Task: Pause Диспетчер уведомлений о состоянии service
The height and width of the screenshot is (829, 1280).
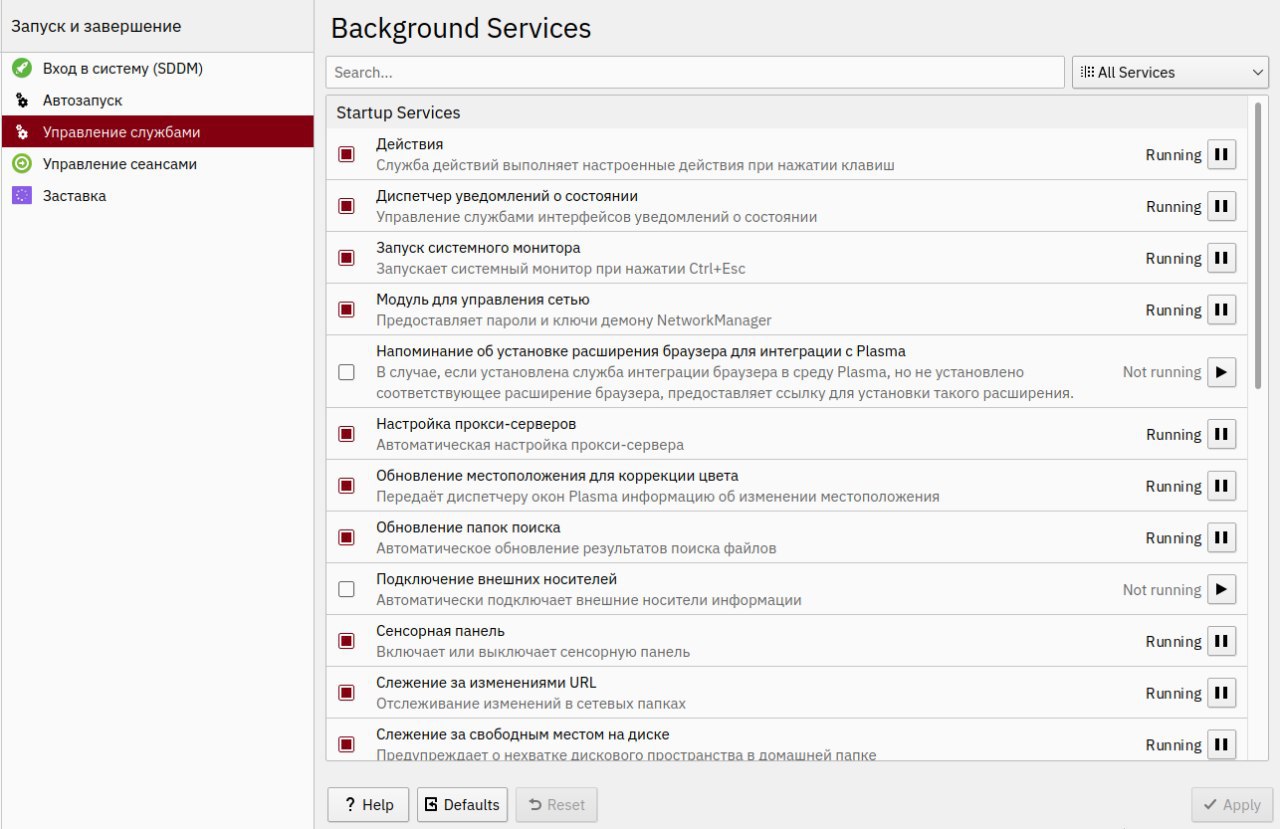Action: click(x=1221, y=207)
